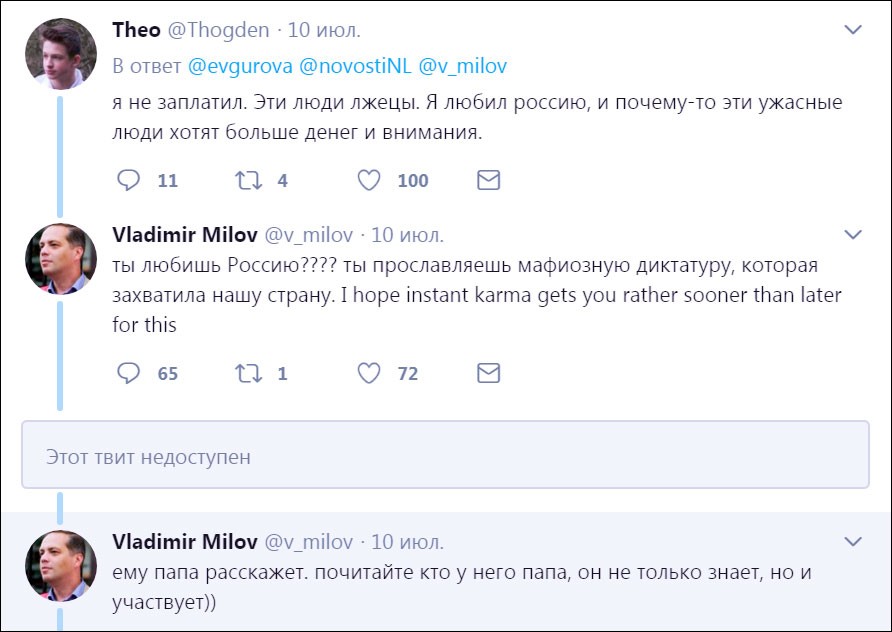Share Milov's karma tweet via message icon
This screenshot has width=892, height=632.
pyautogui.click(x=488, y=373)
